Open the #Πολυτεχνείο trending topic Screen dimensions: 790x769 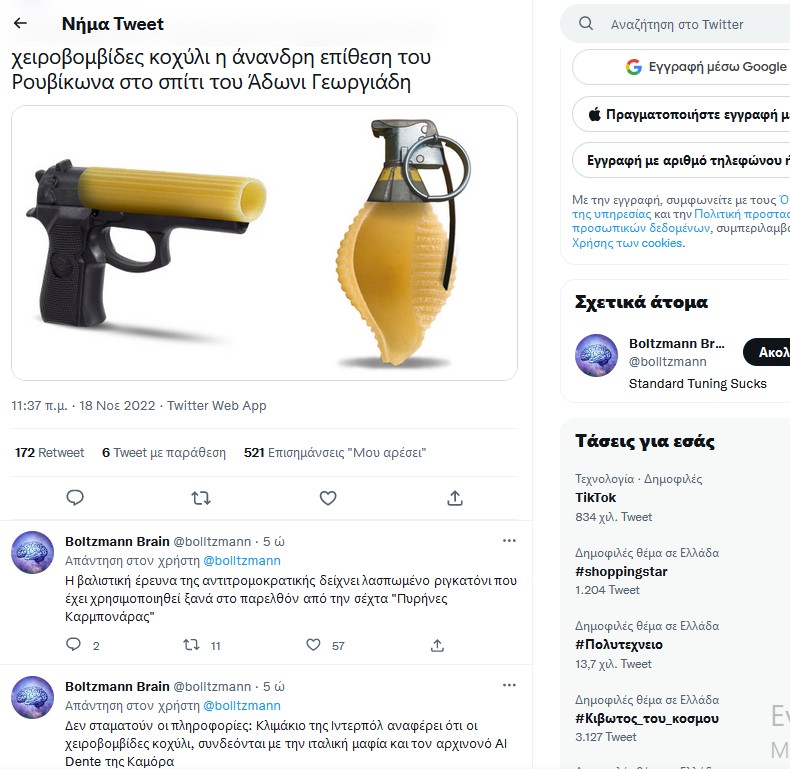(619, 645)
